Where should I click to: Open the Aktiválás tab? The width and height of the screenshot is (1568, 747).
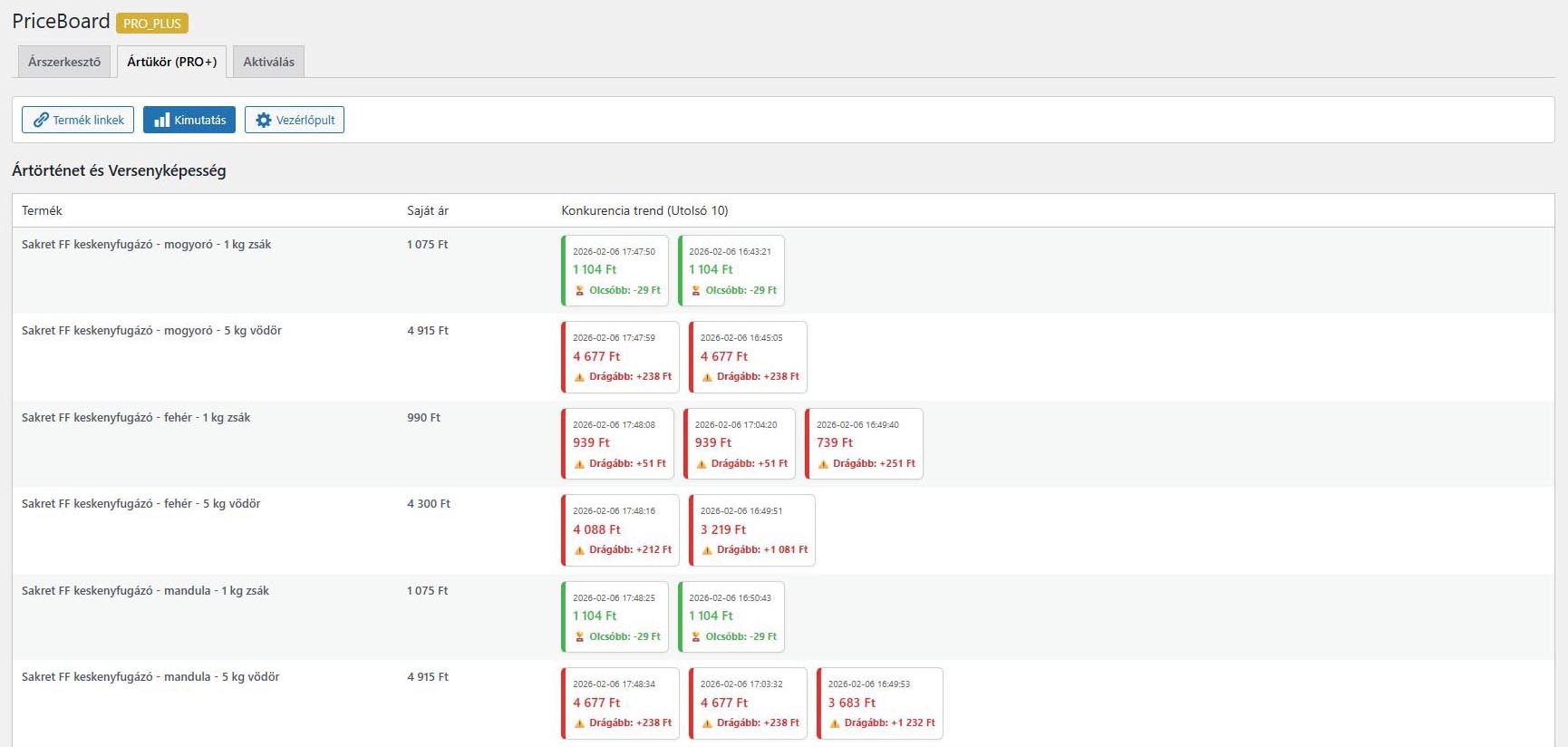[x=268, y=62]
